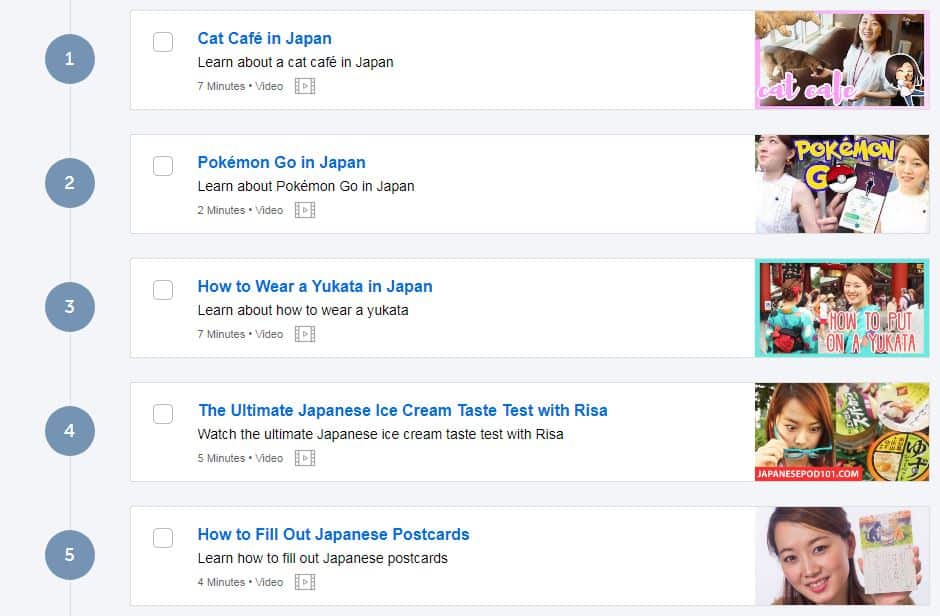Open the video icon beside Pokémon Go lesson

[303, 210]
